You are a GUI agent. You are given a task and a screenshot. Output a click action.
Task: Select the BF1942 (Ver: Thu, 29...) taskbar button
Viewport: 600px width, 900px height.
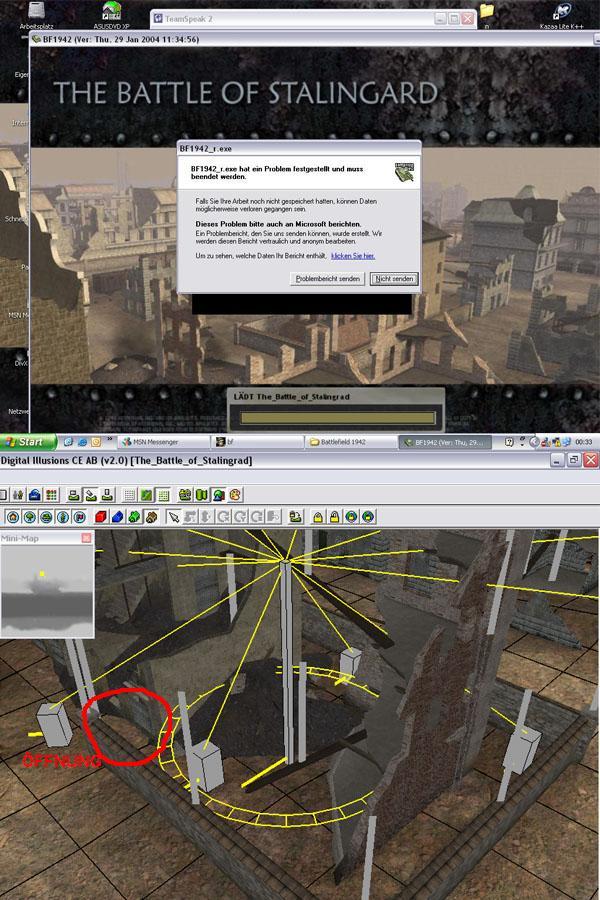(x=445, y=442)
